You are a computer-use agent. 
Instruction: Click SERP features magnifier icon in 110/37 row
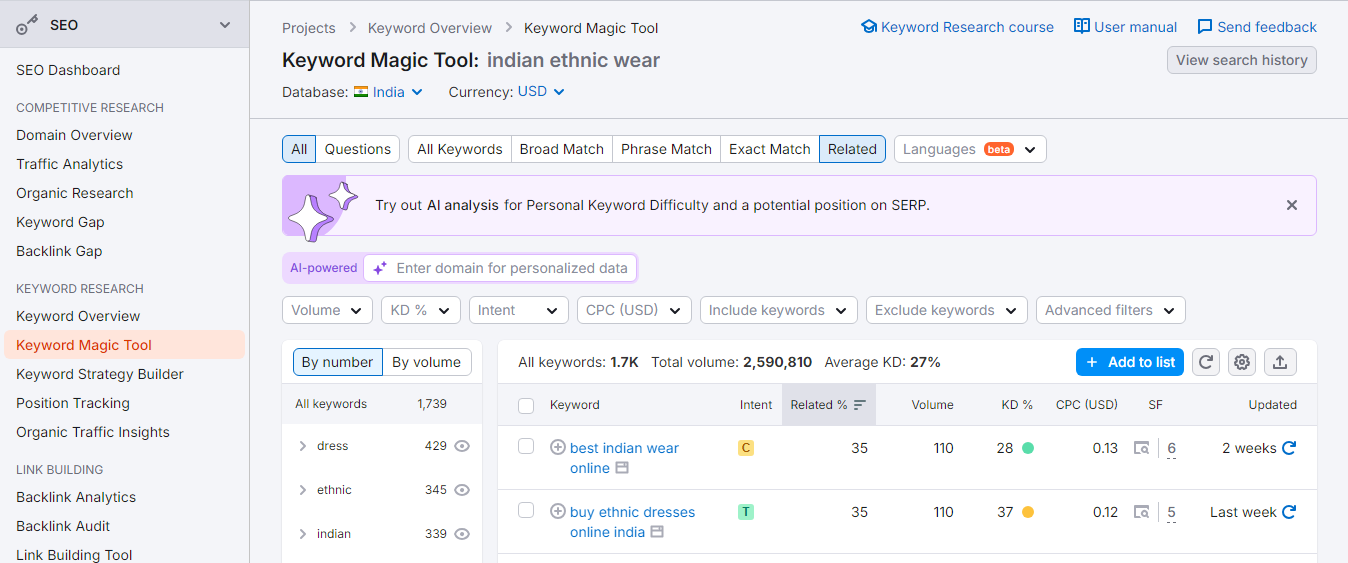point(1141,512)
